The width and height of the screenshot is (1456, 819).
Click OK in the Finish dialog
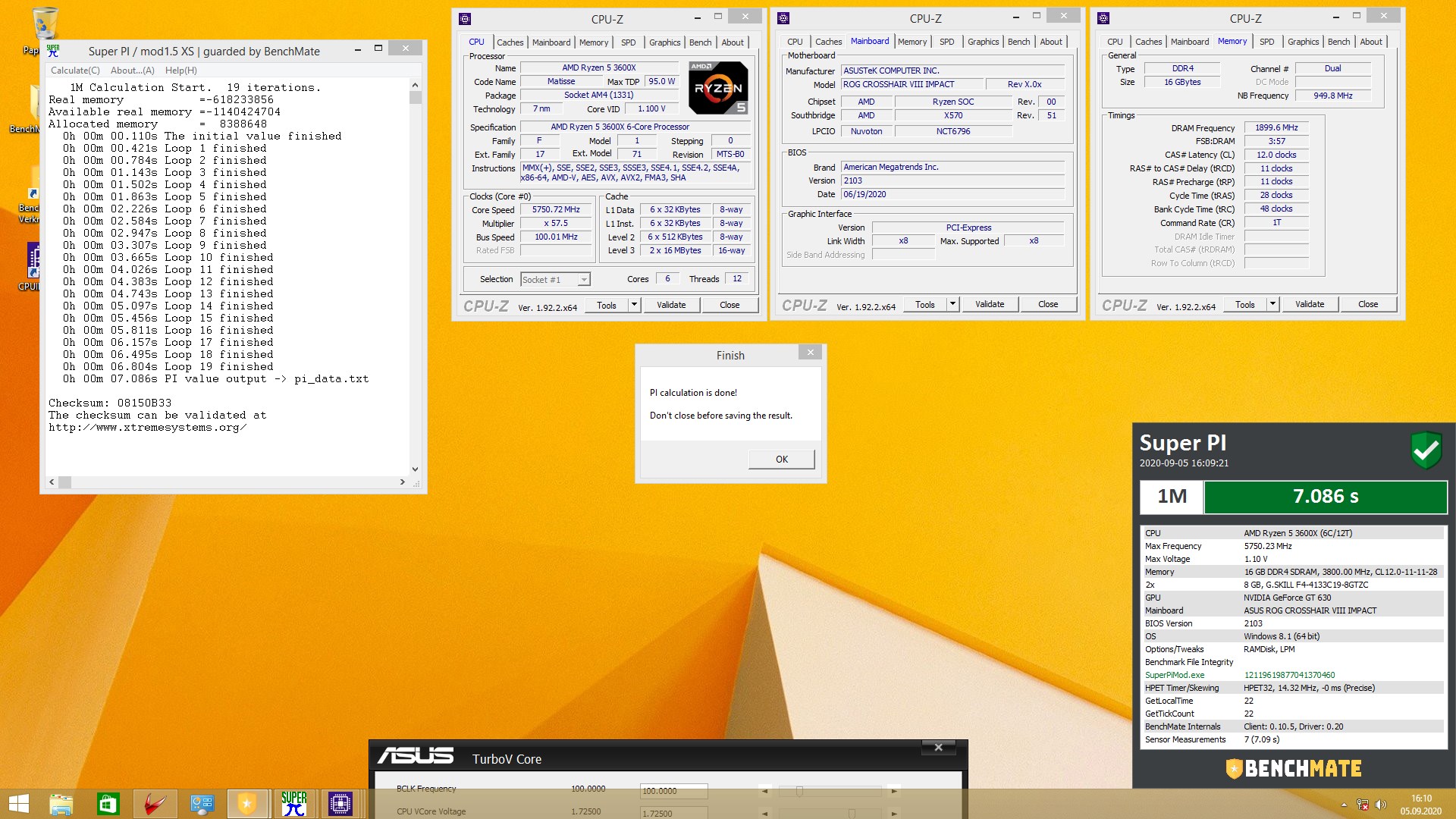coord(782,460)
